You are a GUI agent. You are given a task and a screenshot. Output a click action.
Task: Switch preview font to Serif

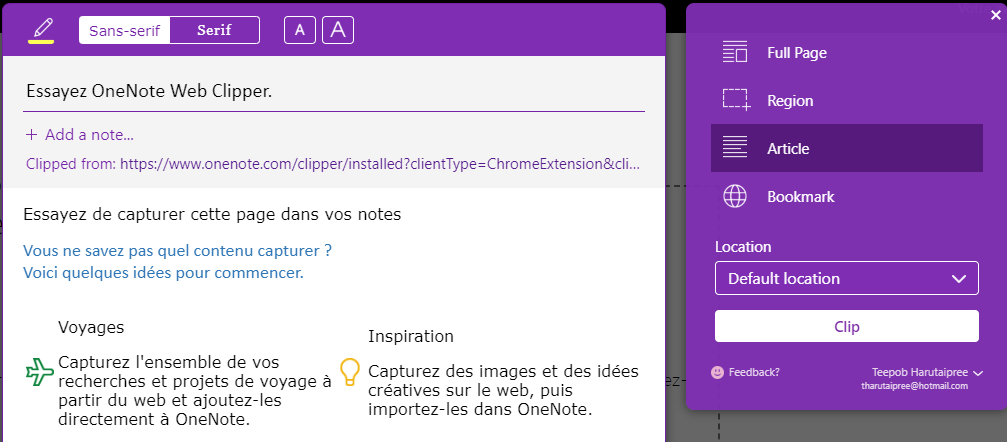click(x=215, y=30)
